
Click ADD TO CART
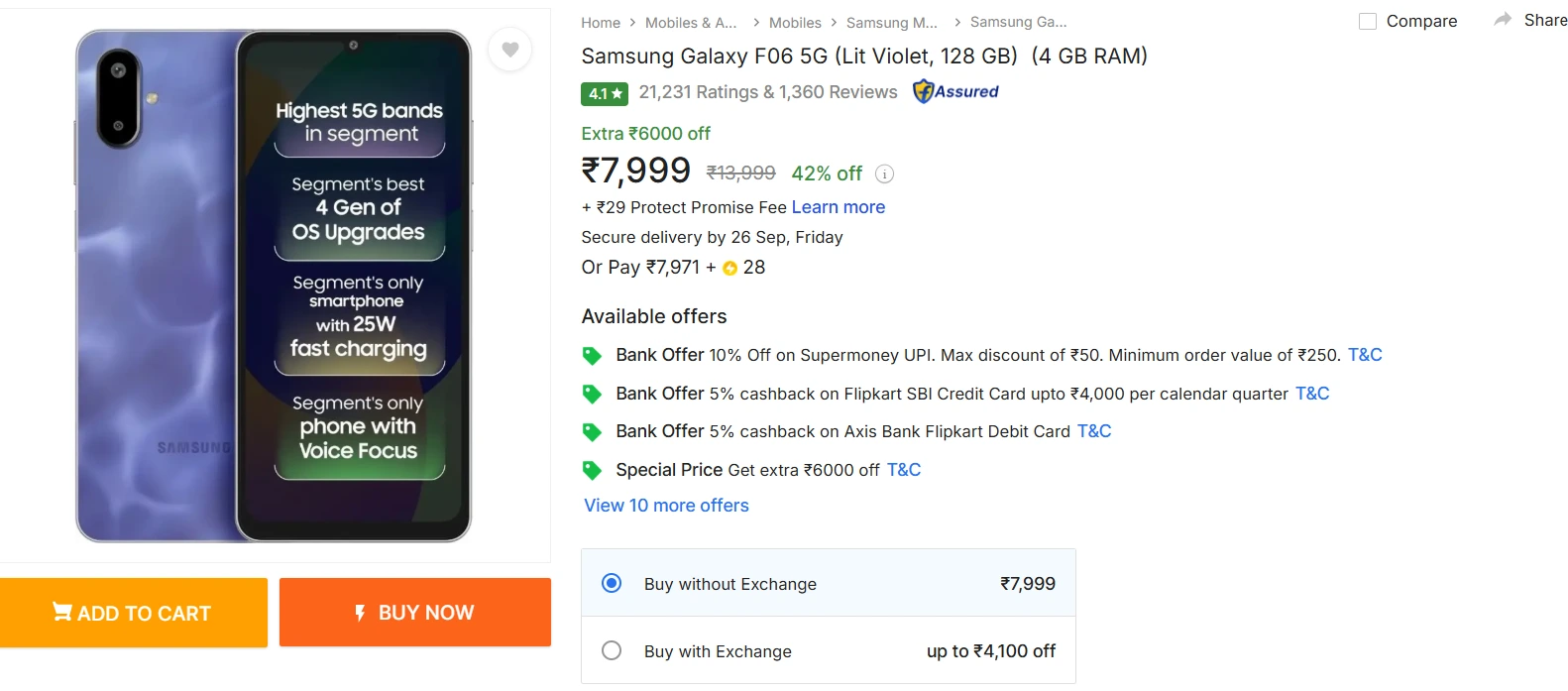point(134,612)
